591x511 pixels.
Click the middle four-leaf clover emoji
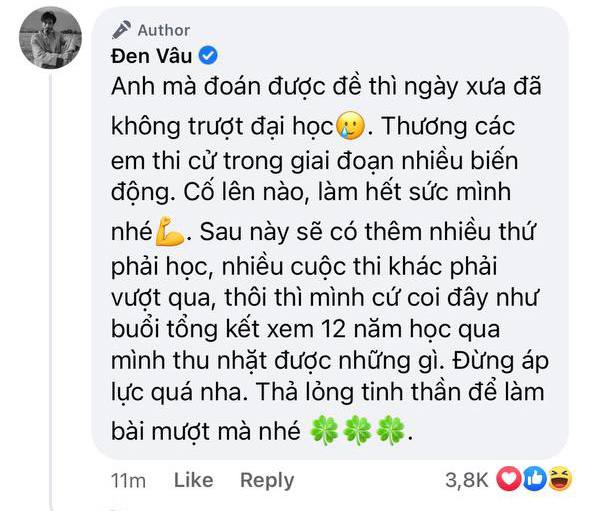click(357, 430)
